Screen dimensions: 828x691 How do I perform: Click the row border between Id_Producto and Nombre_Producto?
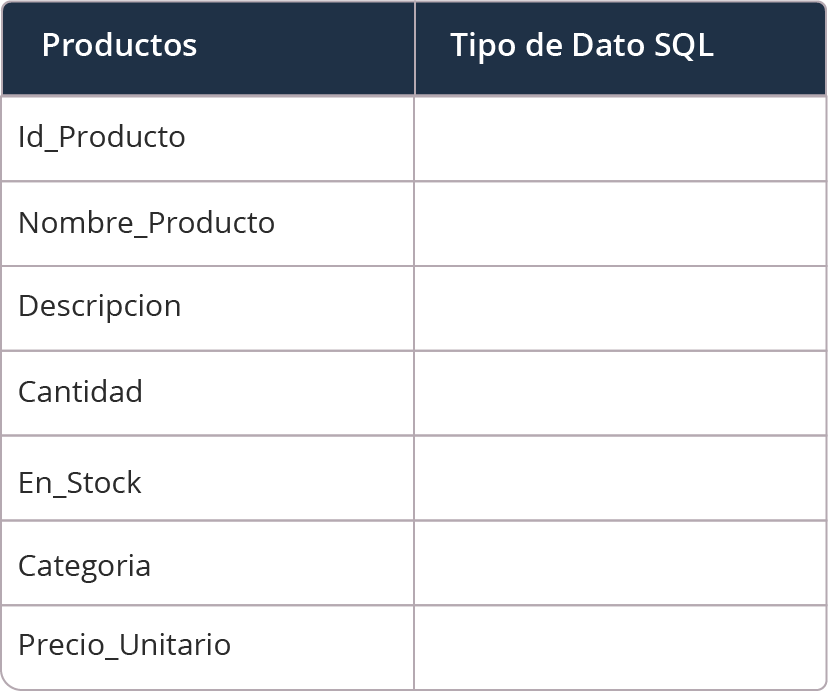coord(414,181)
